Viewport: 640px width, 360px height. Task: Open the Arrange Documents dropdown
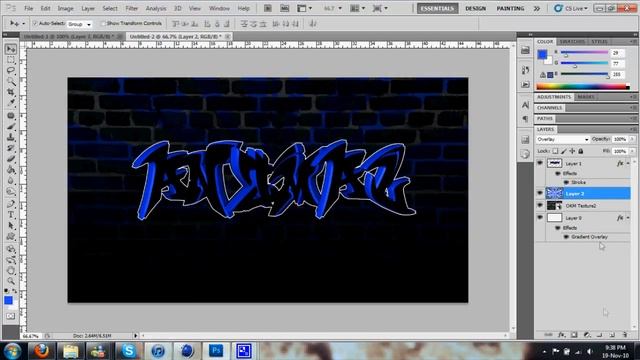coord(358,8)
